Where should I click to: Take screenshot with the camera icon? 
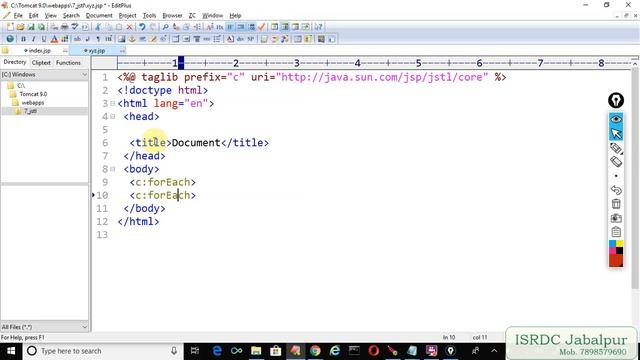click(x=616, y=218)
